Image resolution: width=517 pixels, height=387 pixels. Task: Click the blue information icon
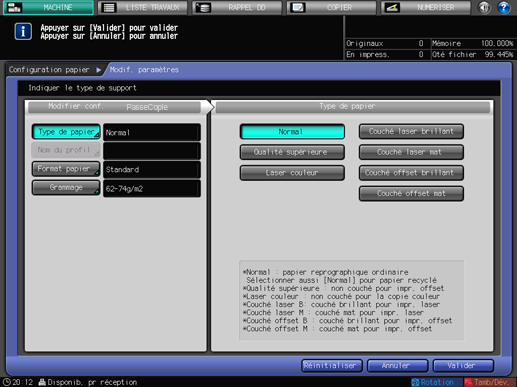23,32
